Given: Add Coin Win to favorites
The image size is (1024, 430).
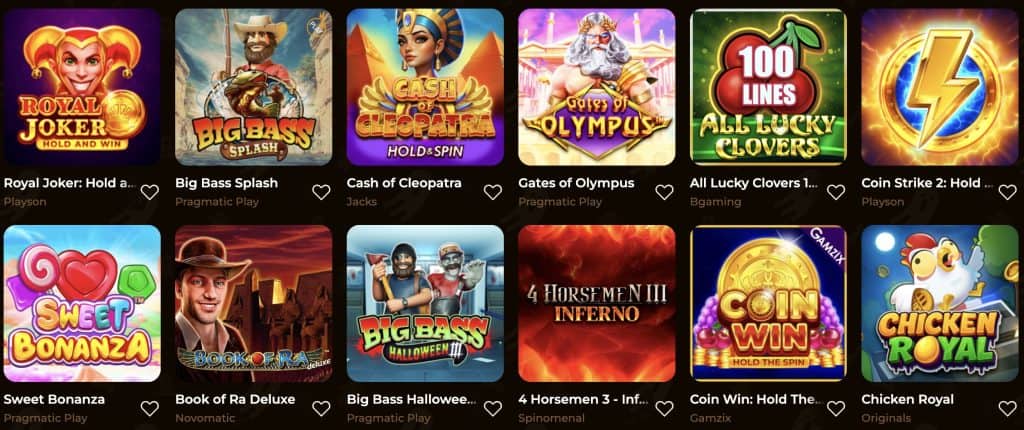Looking at the screenshot, I should [x=836, y=408].
